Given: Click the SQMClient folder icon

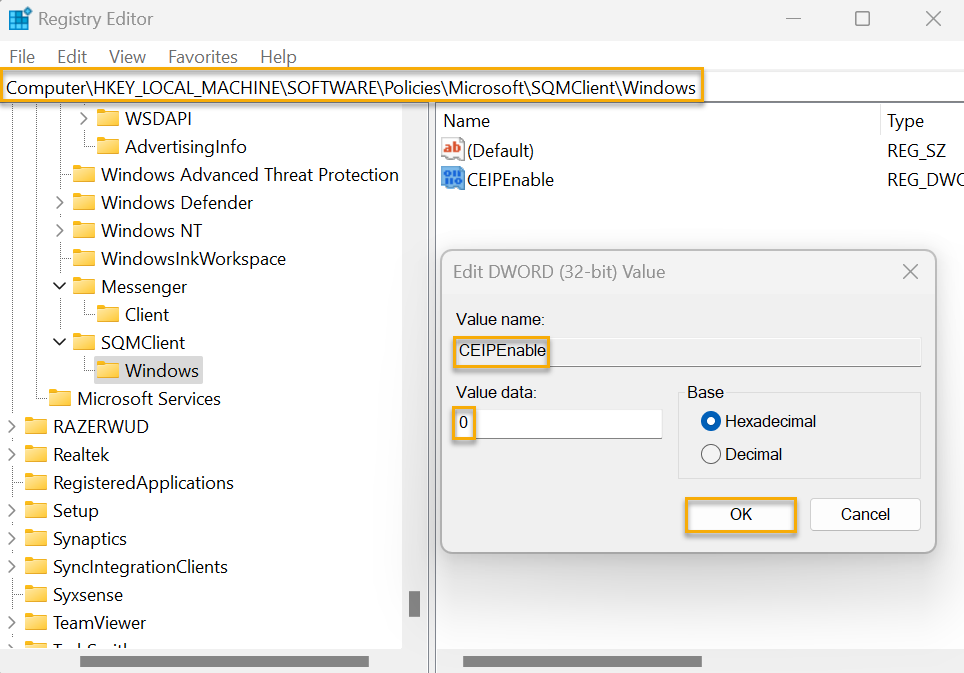Looking at the screenshot, I should [x=86, y=342].
